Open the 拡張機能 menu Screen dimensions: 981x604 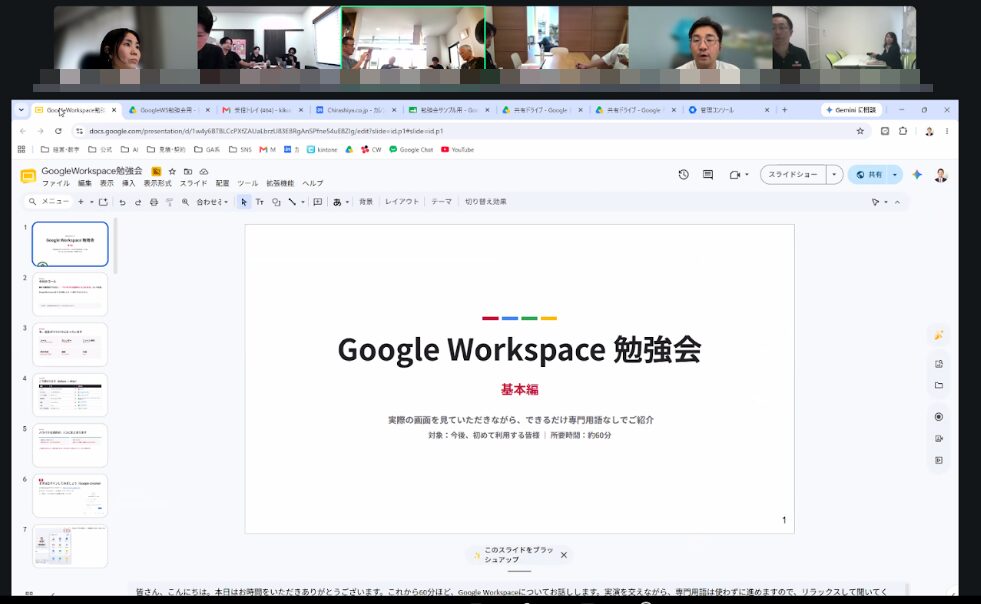coord(280,183)
